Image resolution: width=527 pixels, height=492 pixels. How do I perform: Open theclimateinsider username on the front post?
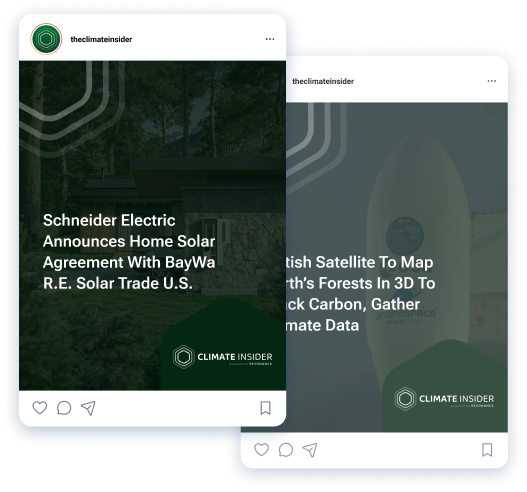[x=101, y=39]
